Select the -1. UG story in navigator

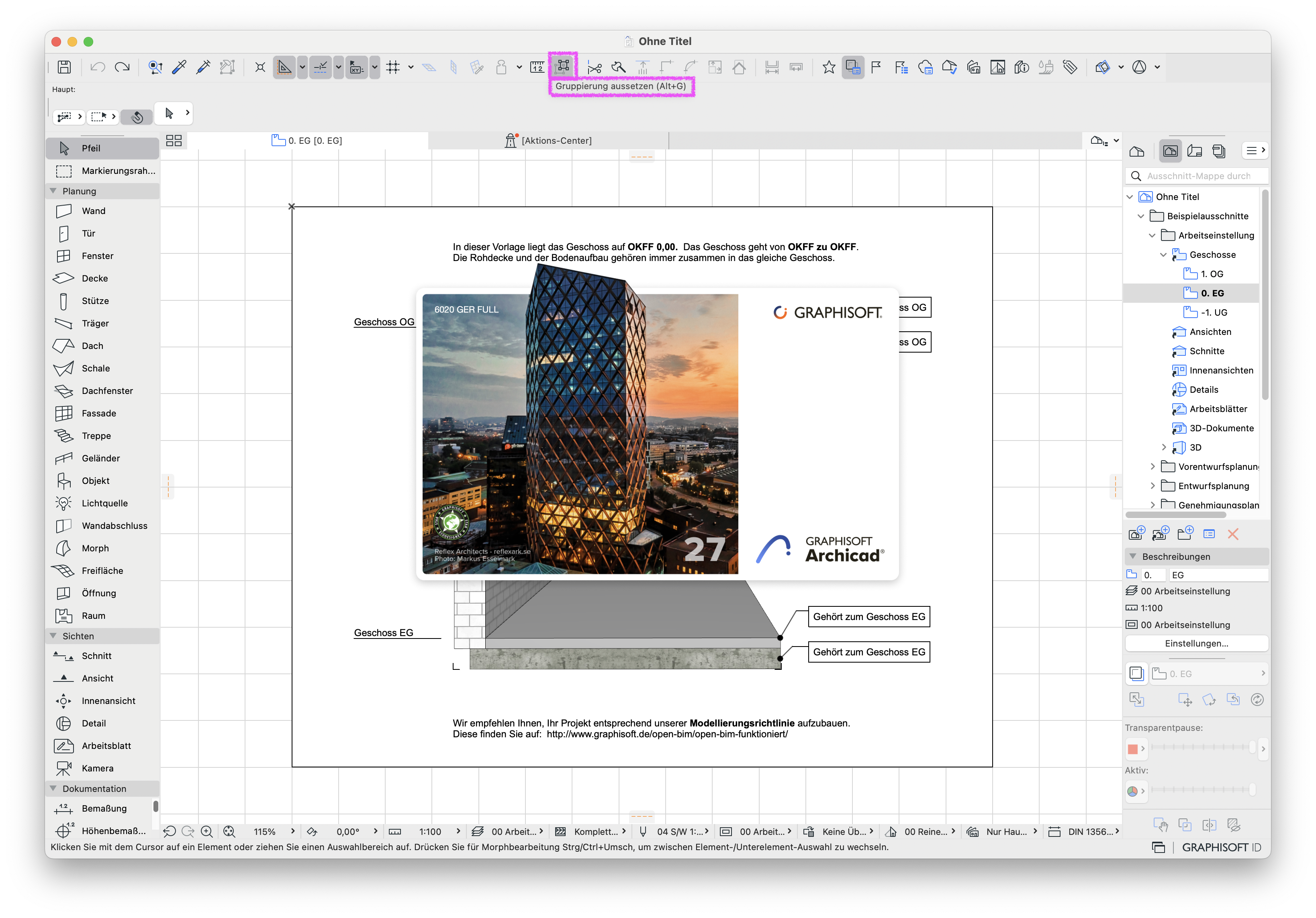[1214, 313]
